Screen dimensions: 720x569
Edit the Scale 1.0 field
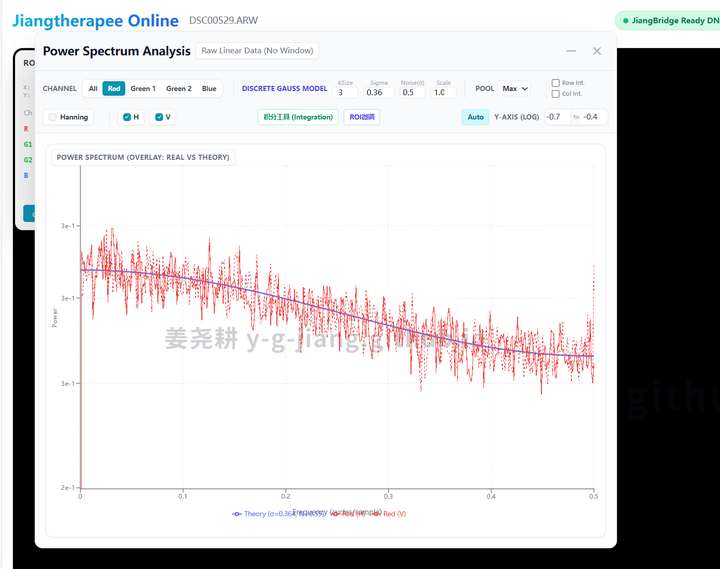pos(443,92)
